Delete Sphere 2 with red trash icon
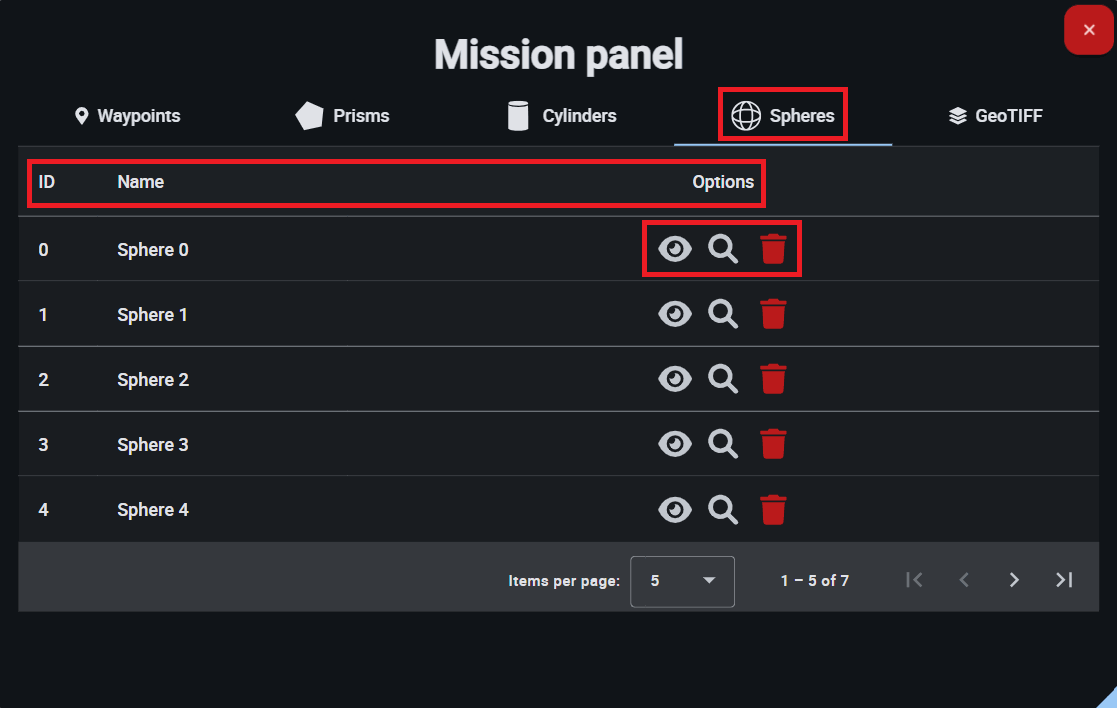 click(x=773, y=379)
